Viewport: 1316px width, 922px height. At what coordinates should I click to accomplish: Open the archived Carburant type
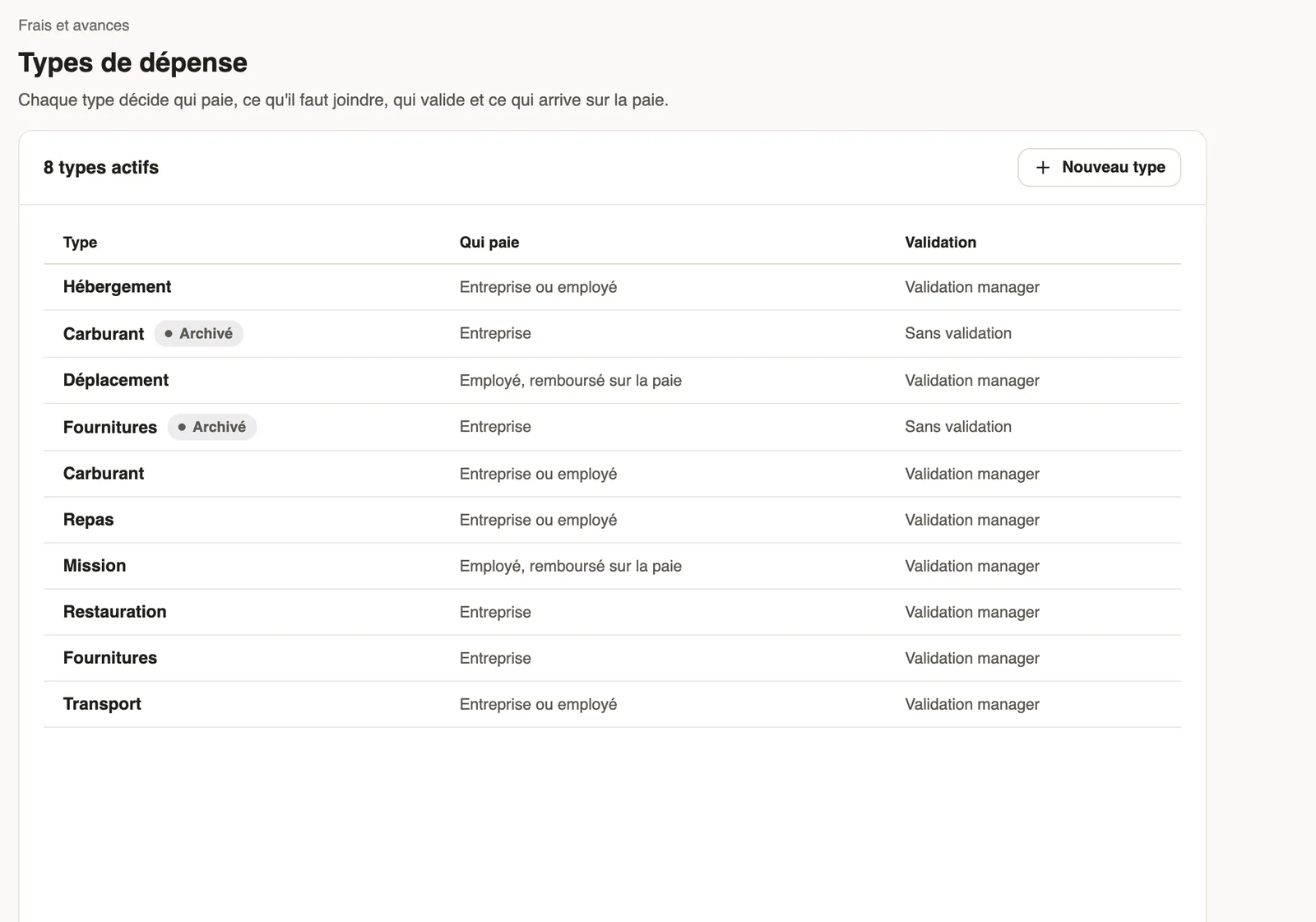coord(612,333)
